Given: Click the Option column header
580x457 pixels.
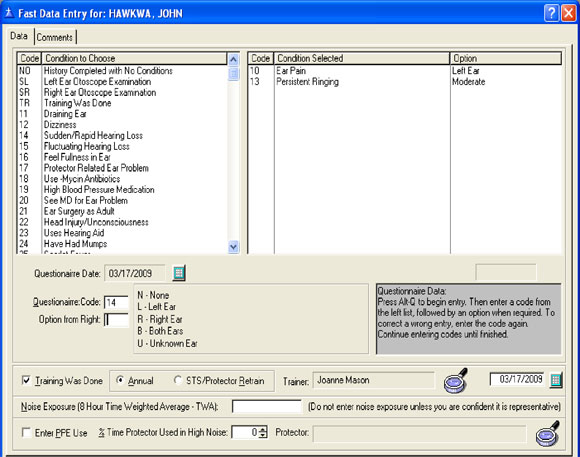Looking at the screenshot, I should pyautogui.click(x=506, y=58).
